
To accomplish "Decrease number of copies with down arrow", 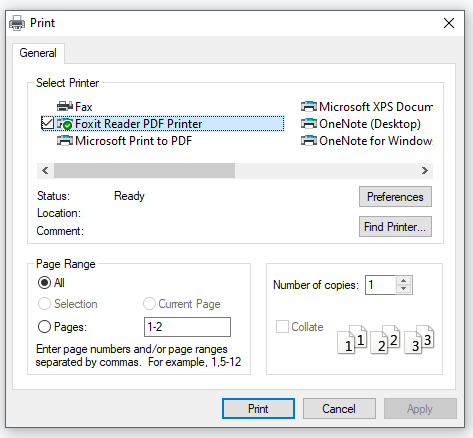I will tap(404, 289).
